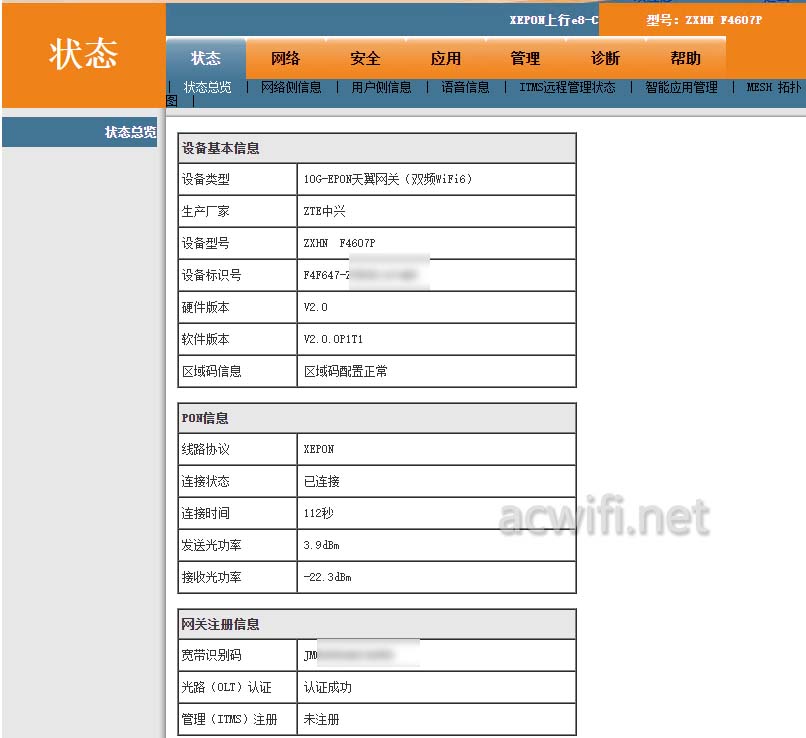Screen dimensions: 806x738
Task: Click the 区域码信息 label
Action: 211,371
